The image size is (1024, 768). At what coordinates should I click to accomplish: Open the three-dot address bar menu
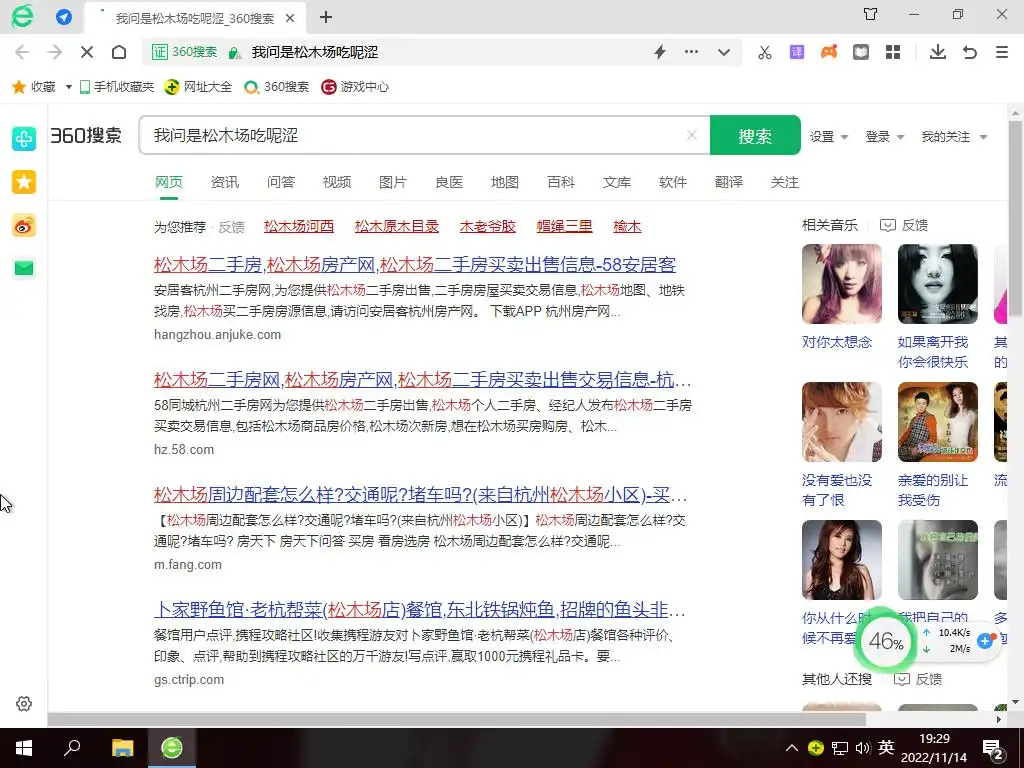692,52
